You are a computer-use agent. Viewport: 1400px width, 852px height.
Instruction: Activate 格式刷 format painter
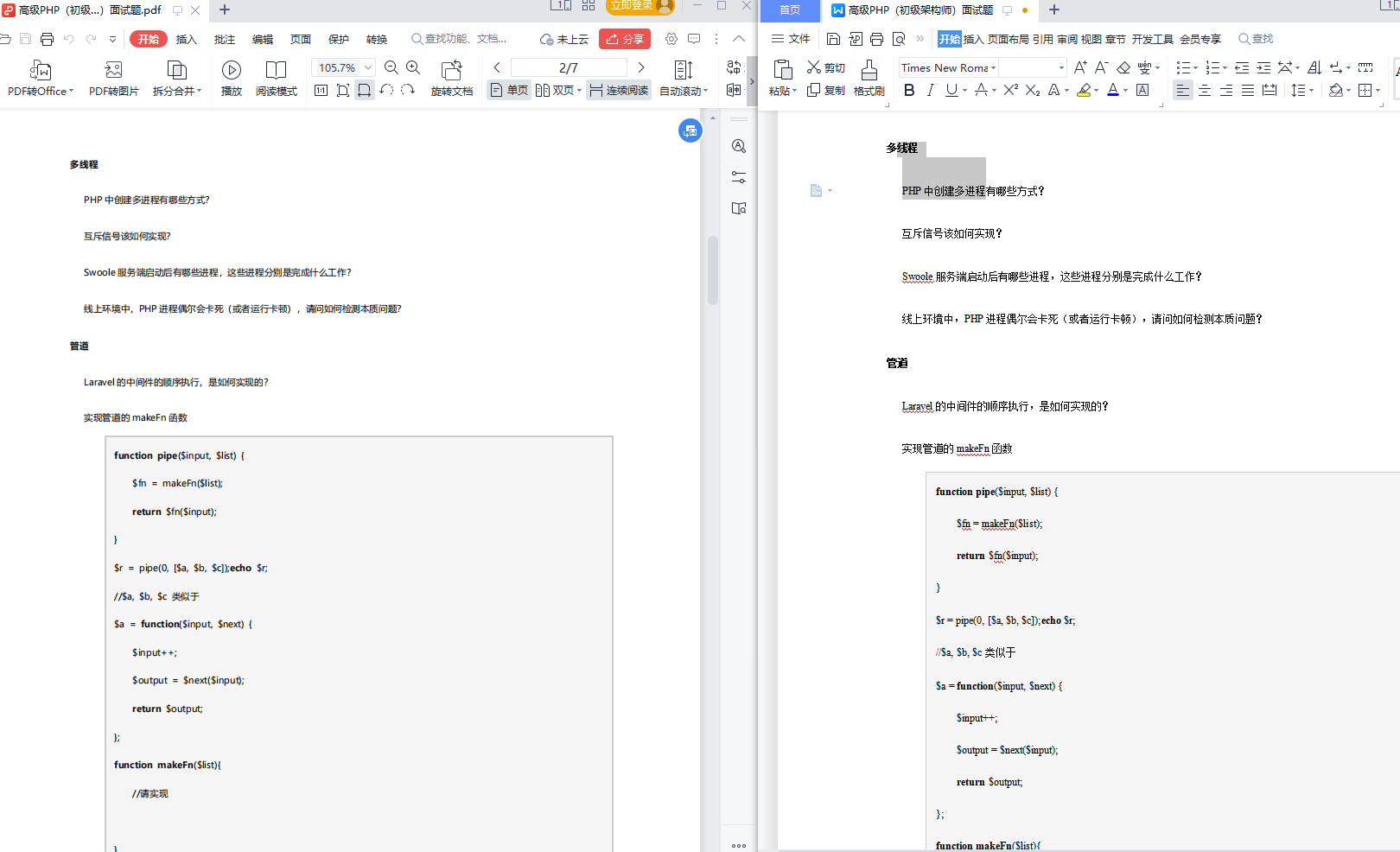tap(869, 78)
